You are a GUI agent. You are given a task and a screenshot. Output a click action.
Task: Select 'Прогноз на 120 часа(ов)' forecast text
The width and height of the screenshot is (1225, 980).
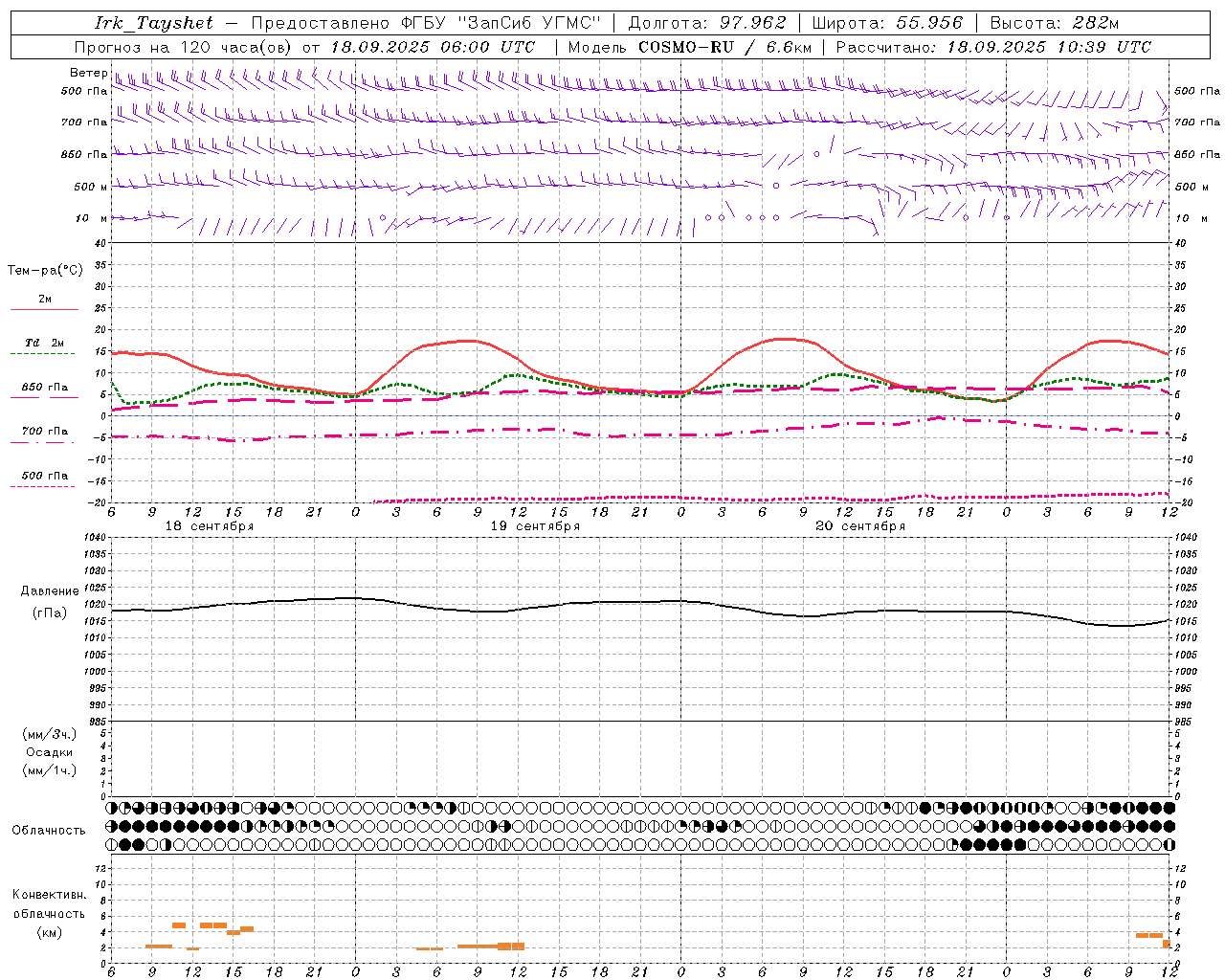185,47
